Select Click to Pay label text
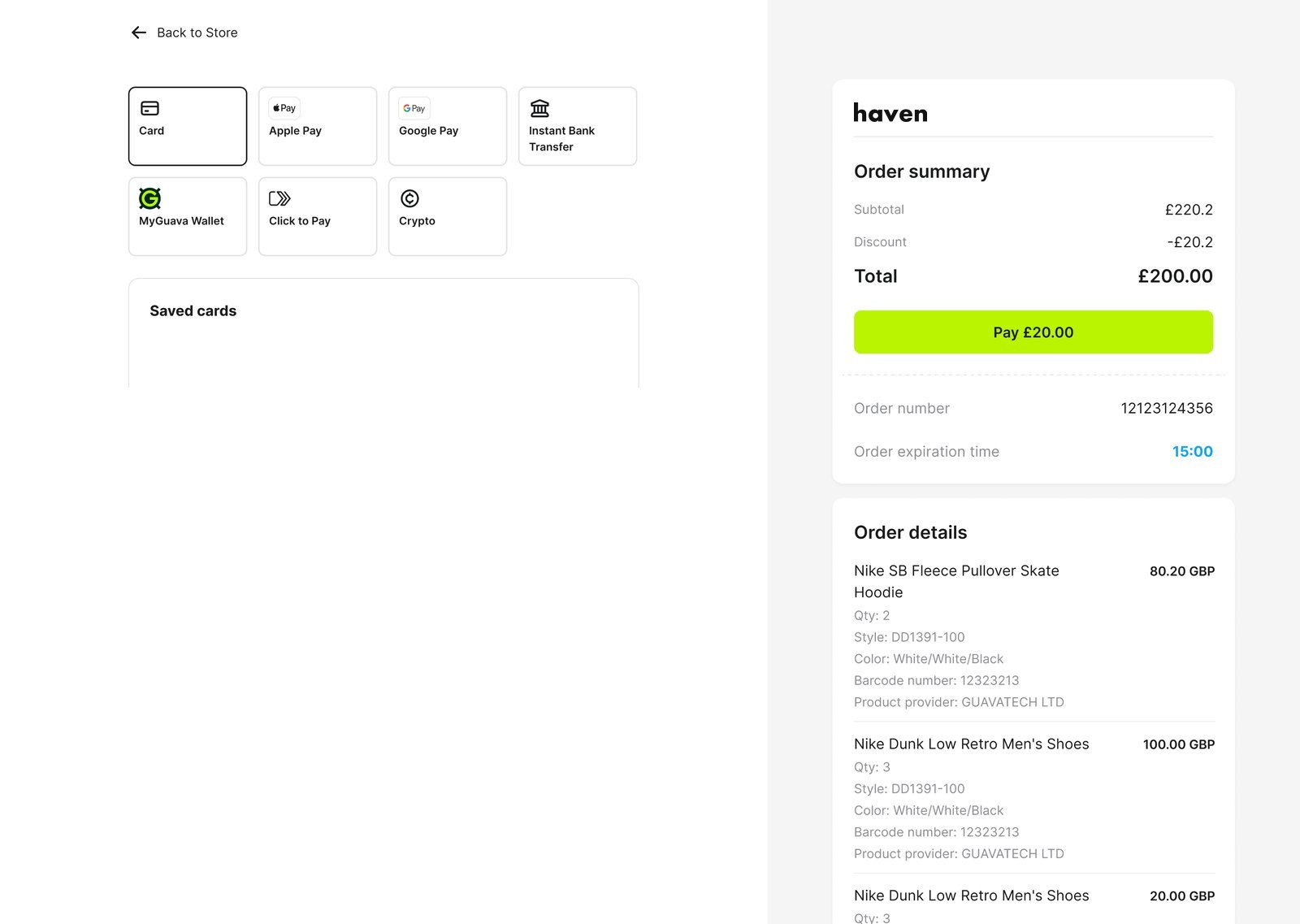The width and height of the screenshot is (1300, 924). 300,221
